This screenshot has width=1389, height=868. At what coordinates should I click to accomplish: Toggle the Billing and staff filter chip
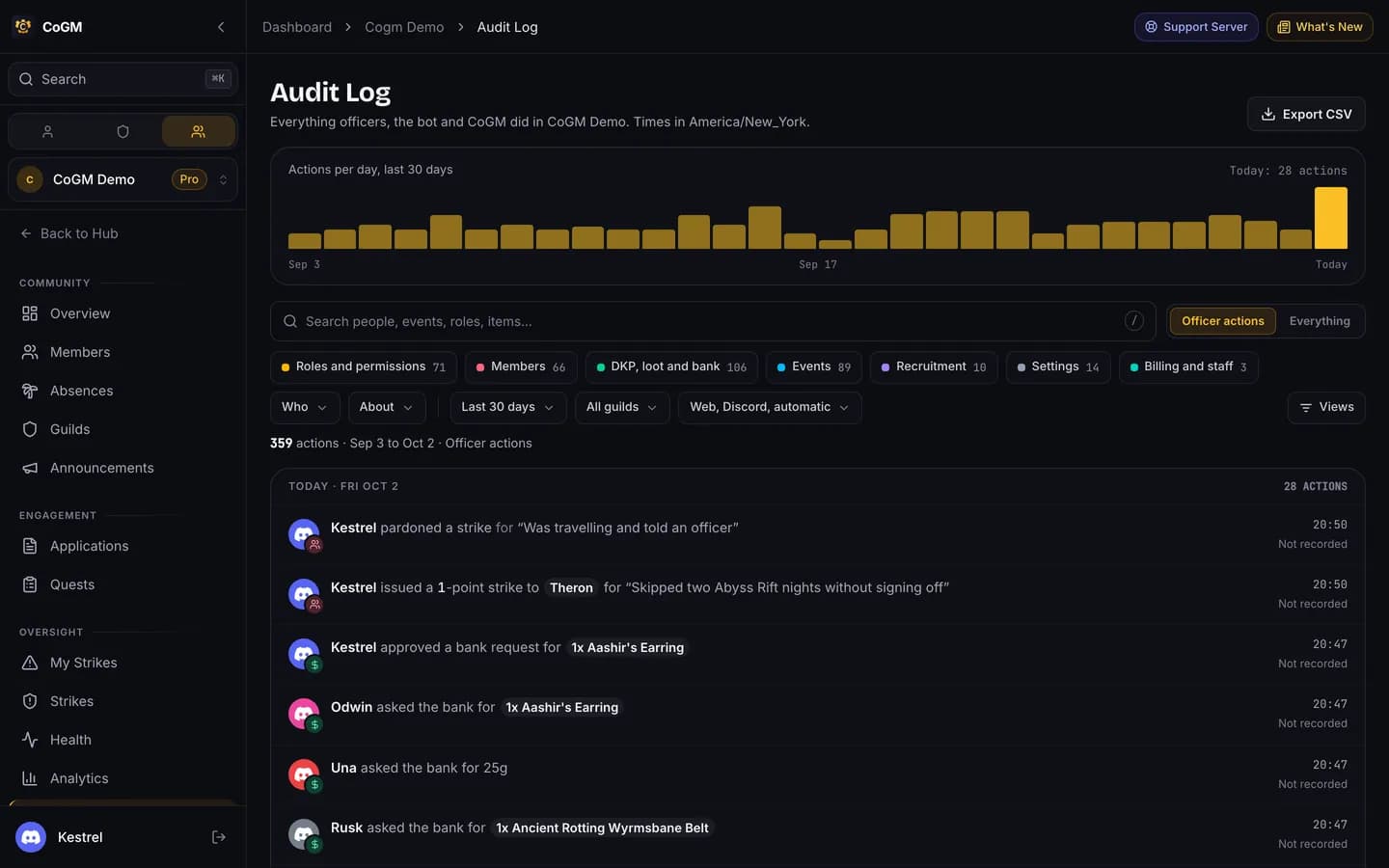click(1188, 367)
